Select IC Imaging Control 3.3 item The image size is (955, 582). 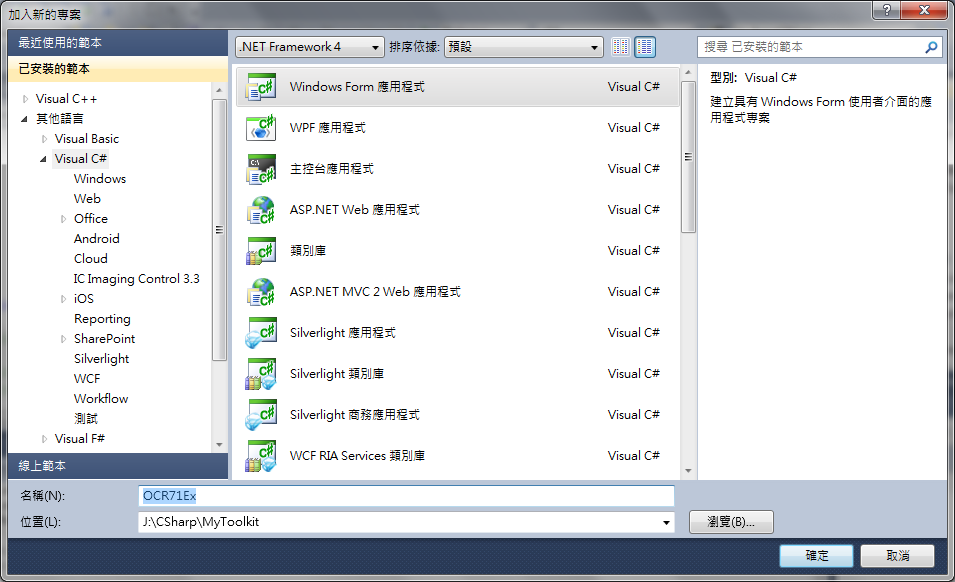[x=136, y=279]
